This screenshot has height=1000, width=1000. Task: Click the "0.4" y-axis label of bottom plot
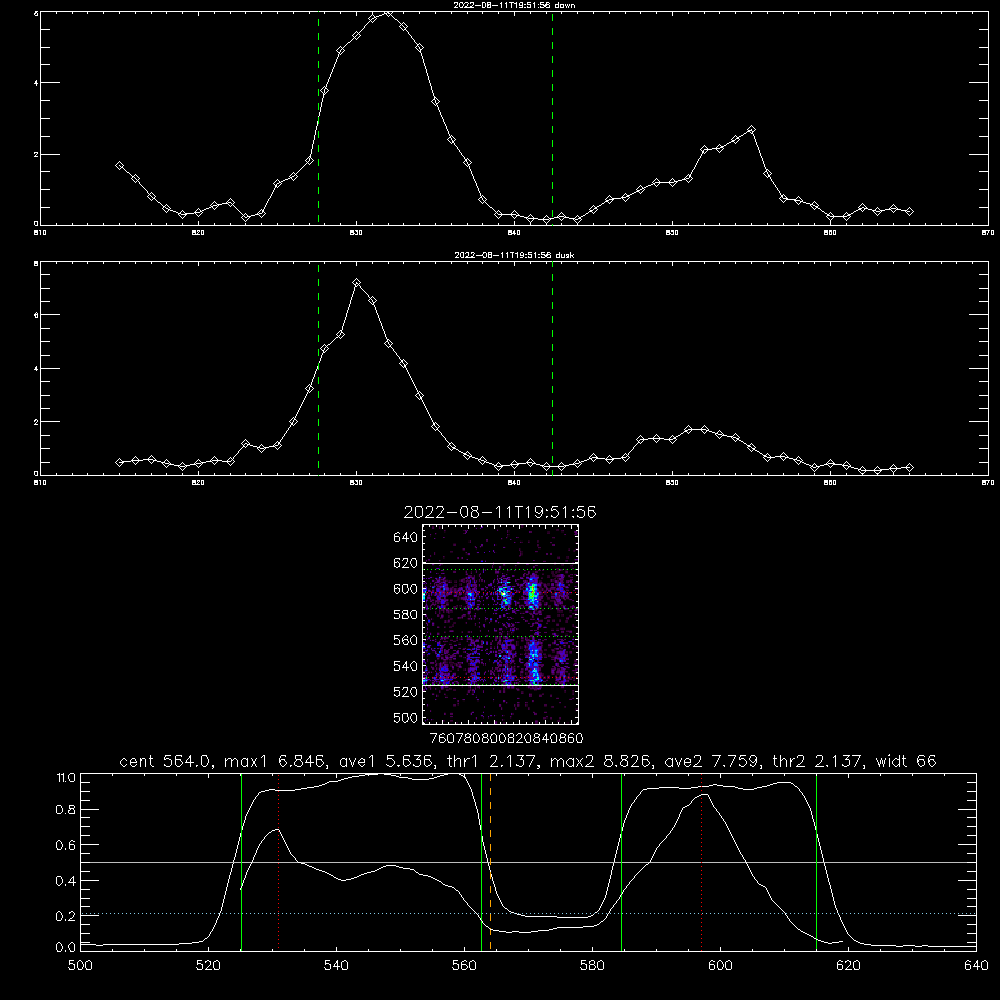pyautogui.click(x=66, y=881)
